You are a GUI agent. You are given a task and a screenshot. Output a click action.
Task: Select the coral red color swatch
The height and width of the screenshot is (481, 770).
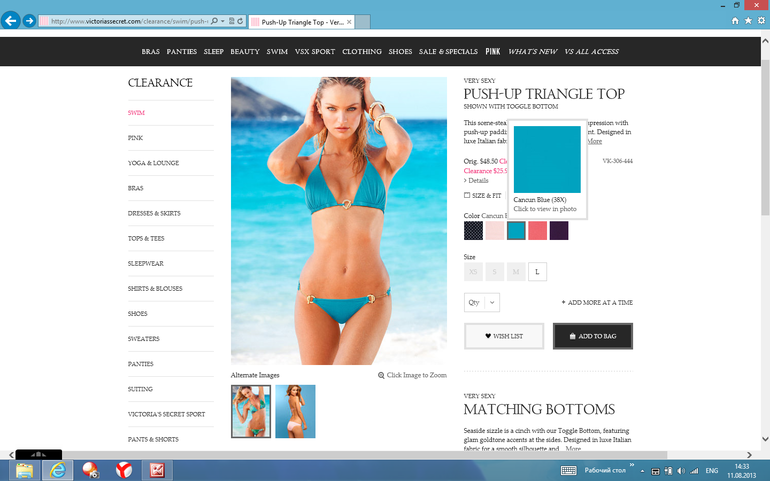tap(537, 230)
